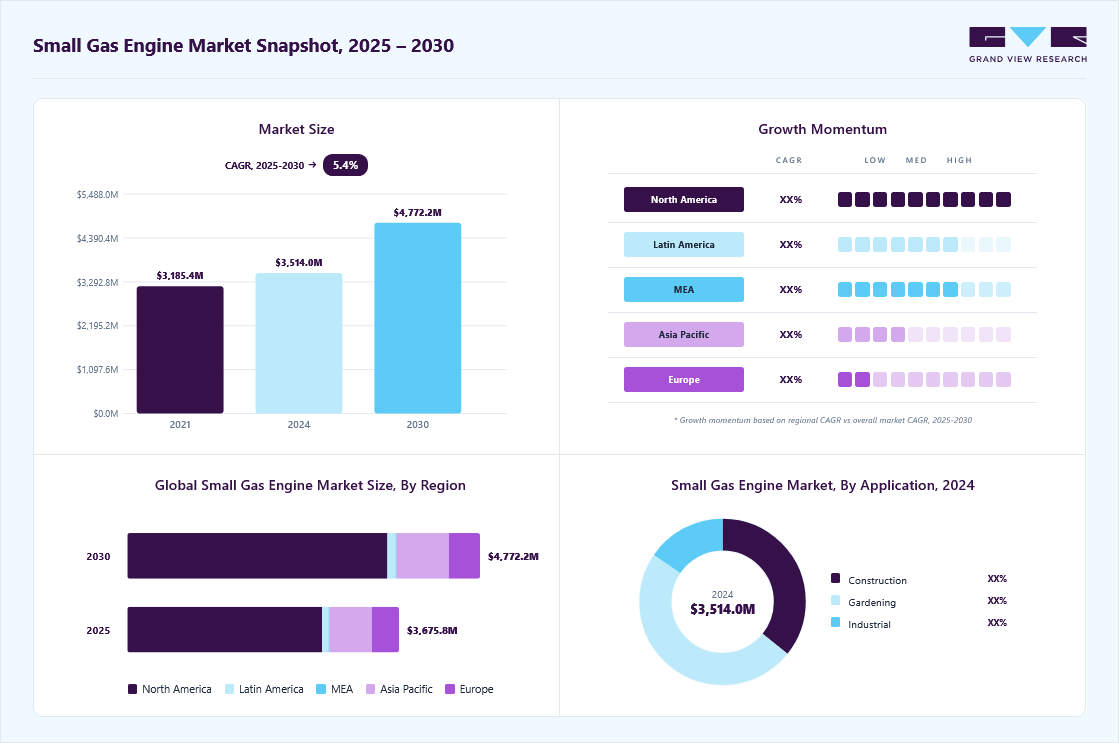
Task: Click the Small Gas Engine Market, By Application, 2024 title
Action: pos(822,485)
